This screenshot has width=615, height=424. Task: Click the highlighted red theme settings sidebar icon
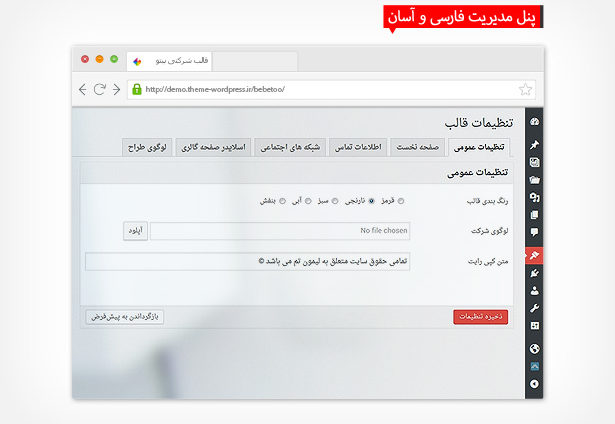pos(535,253)
